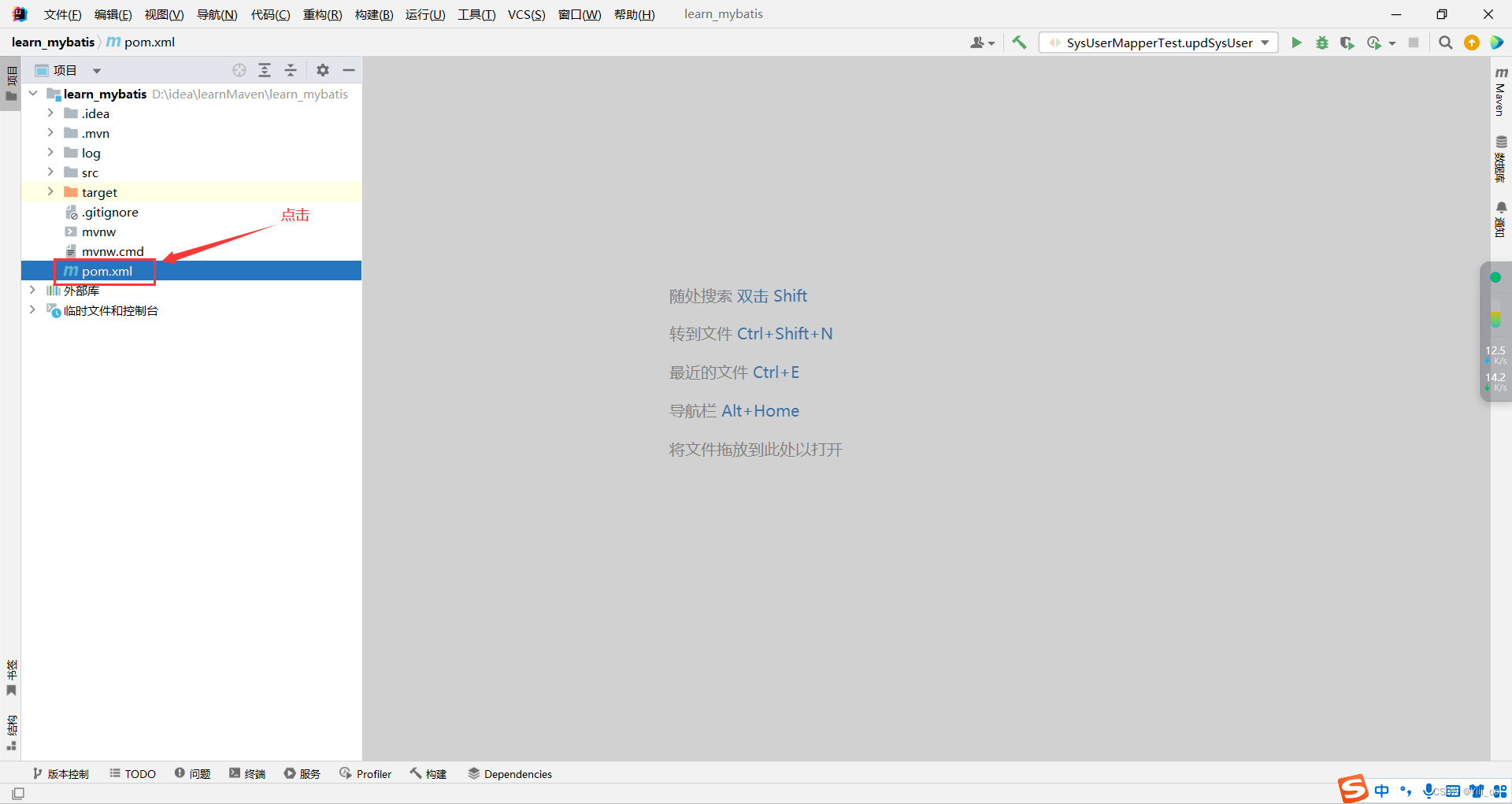
Task: Expand the src folder
Action: pos(50,172)
